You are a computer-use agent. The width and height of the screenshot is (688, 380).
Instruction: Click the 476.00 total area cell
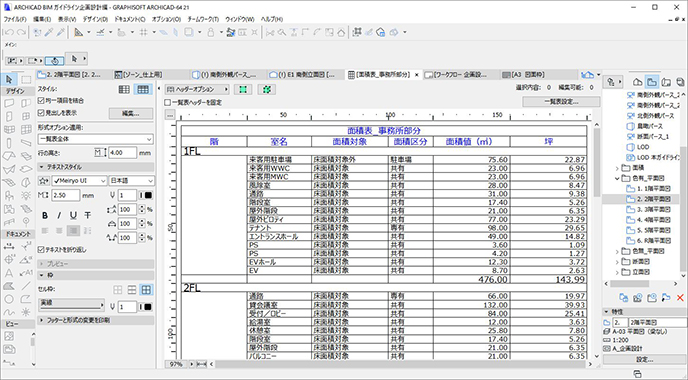pyautogui.click(x=471, y=280)
